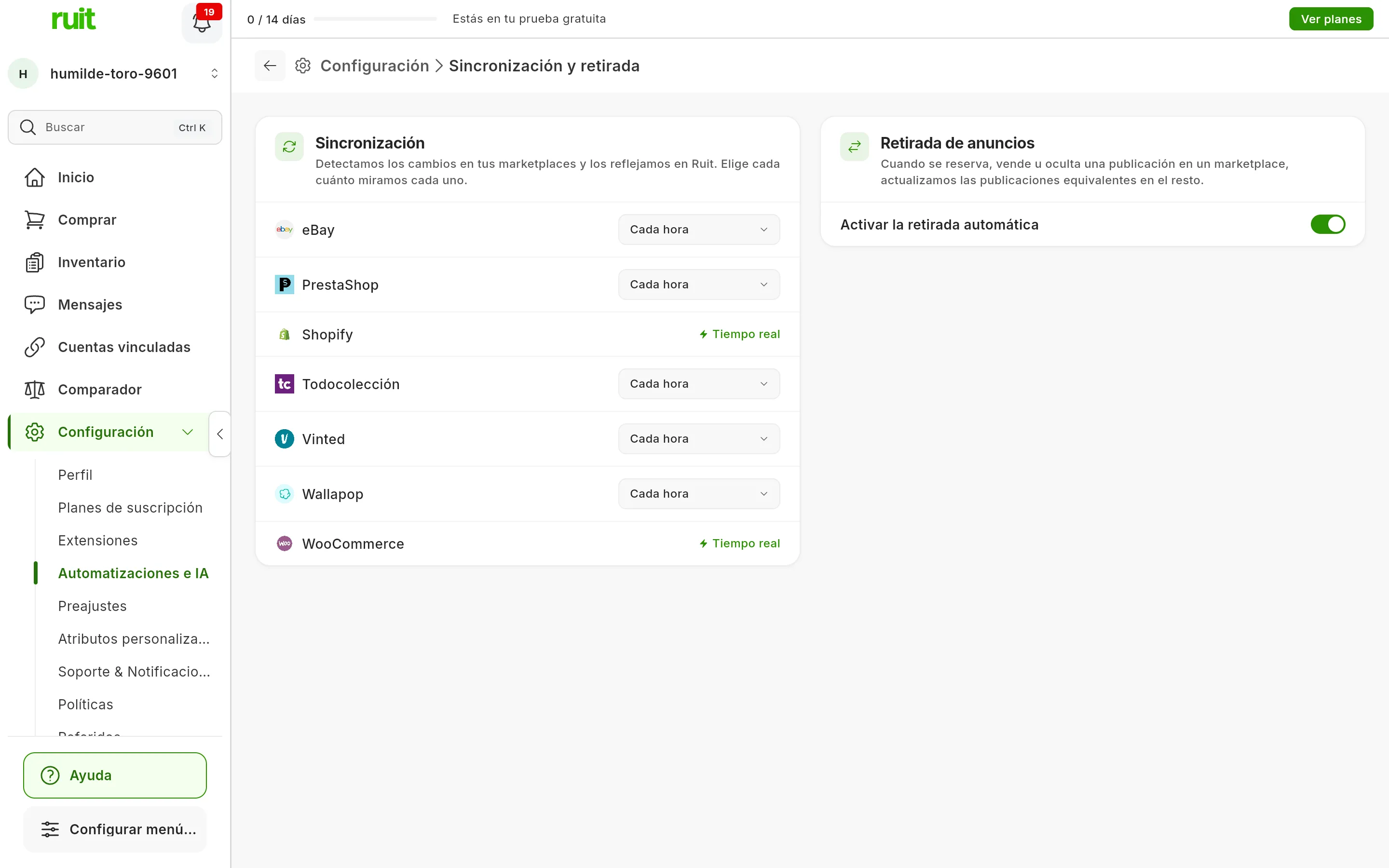This screenshot has height=868, width=1389.
Task: Click the Shopify logo icon
Action: [x=285, y=335]
